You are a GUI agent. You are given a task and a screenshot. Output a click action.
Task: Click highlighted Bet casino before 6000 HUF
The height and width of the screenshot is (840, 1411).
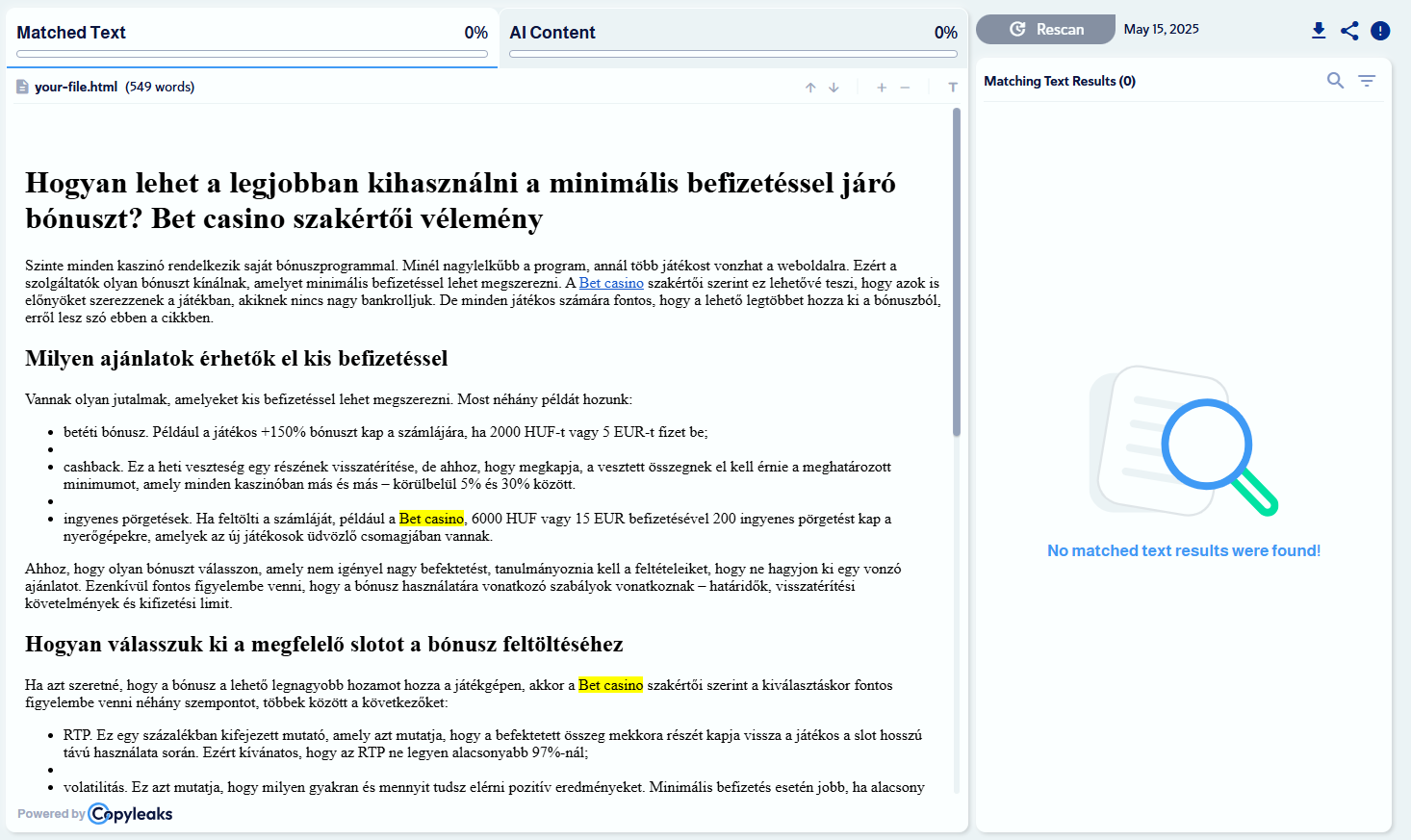pyautogui.click(x=431, y=519)
